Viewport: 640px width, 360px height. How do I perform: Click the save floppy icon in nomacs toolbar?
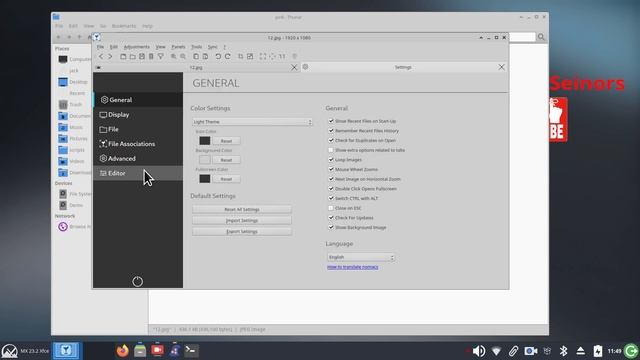click(142, 56)
